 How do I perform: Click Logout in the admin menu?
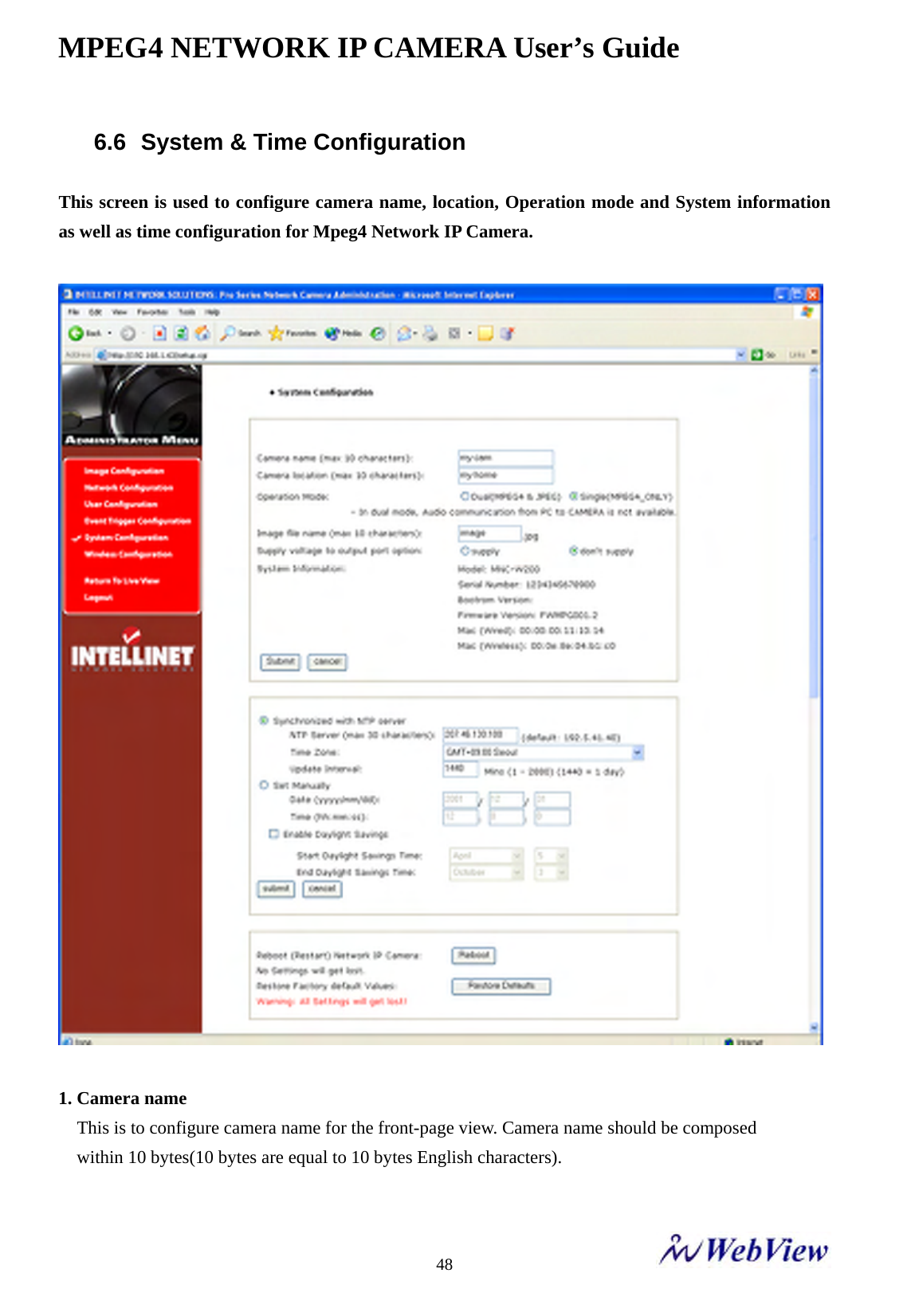[x=98, y=597]
